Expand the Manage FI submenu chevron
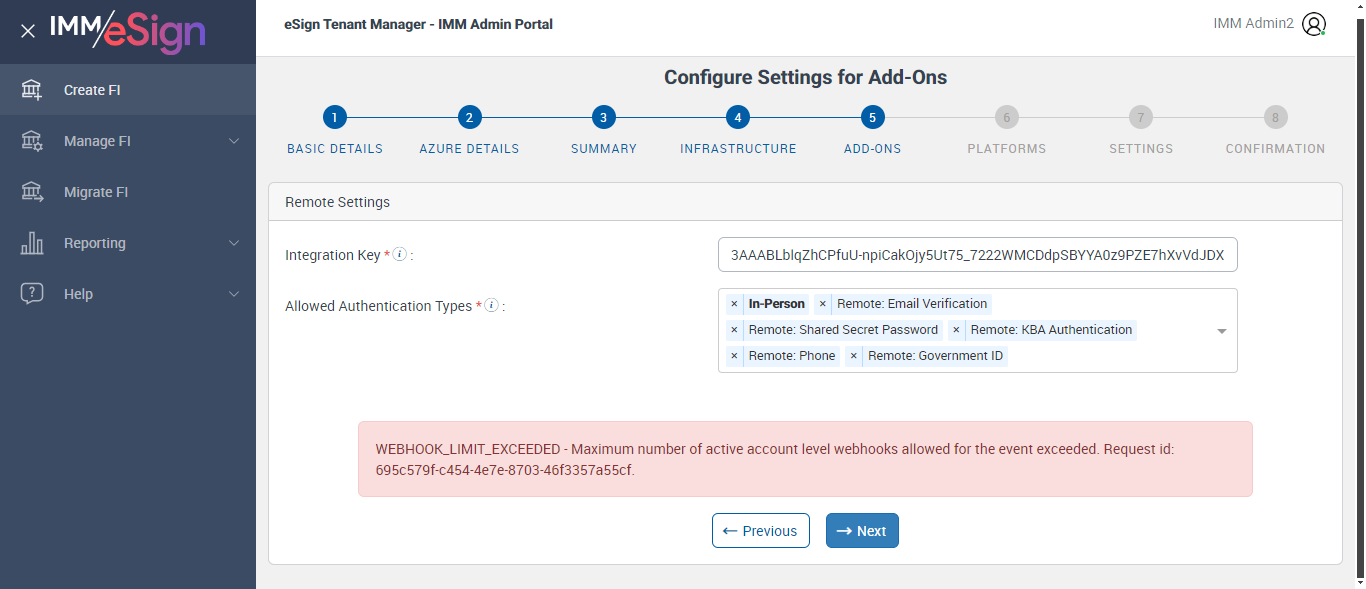 point(234,141)
